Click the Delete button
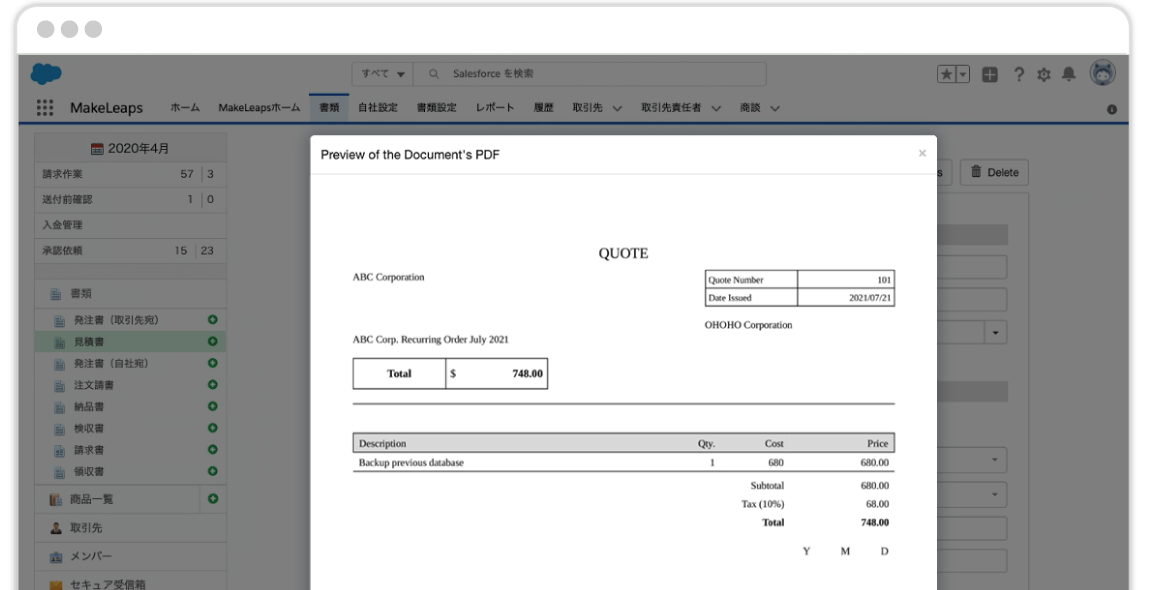The width and height of the screenshot is (1150, 590). pyautogui.click(x=994, y=172)
